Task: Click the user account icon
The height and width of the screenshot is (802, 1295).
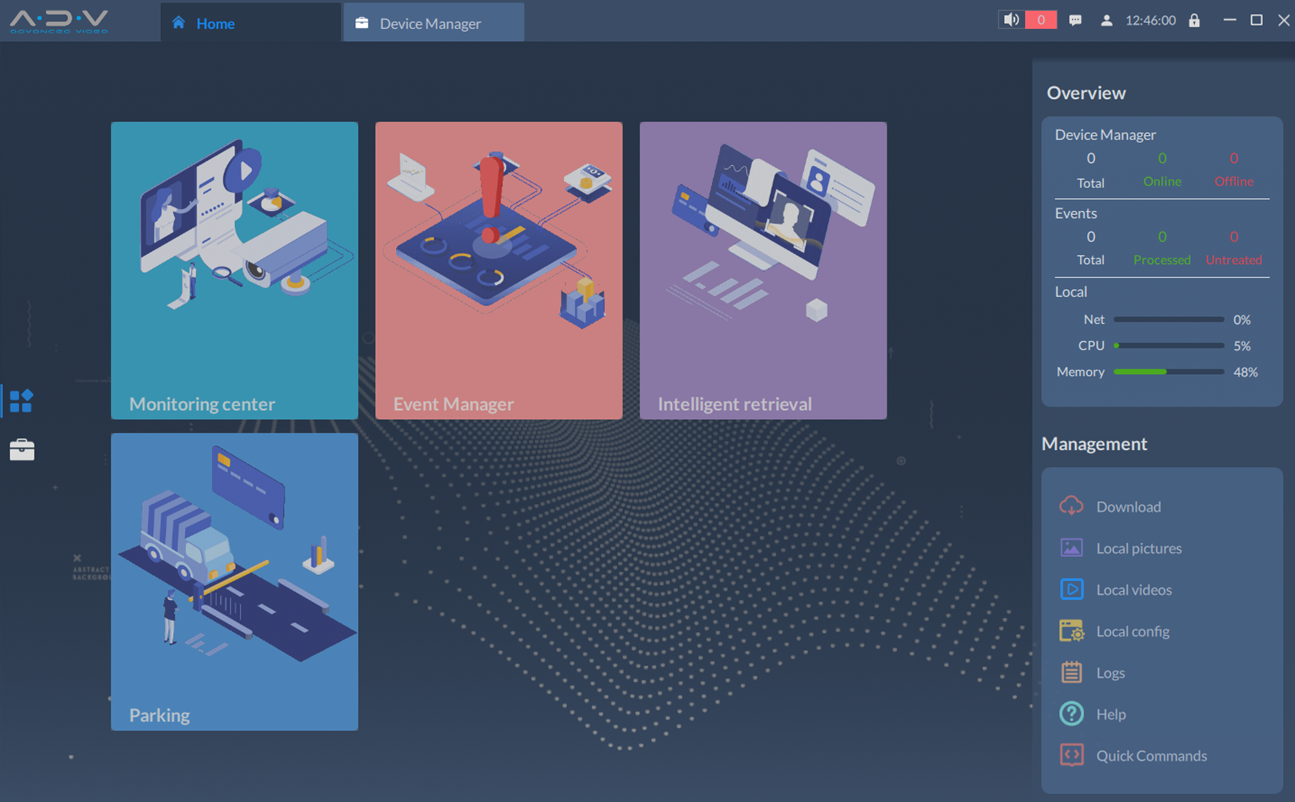Action: (x=1106, y=20)
